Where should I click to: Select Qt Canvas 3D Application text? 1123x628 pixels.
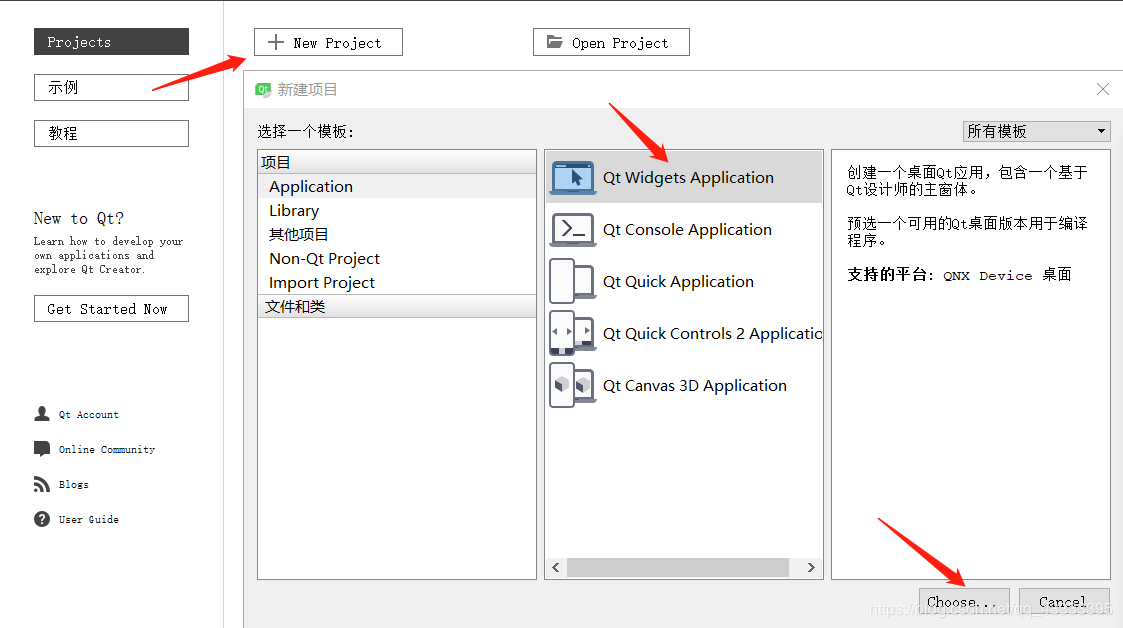(x=695, y=385)
